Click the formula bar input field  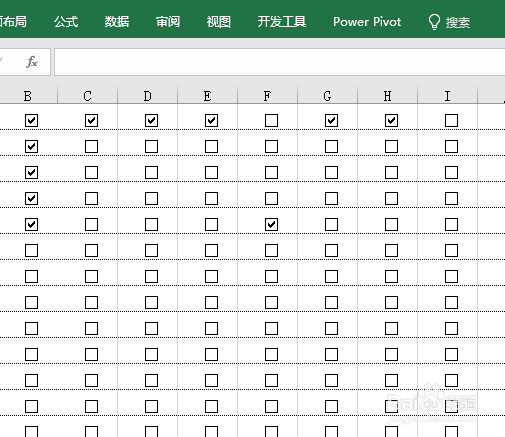pos(279,62)
